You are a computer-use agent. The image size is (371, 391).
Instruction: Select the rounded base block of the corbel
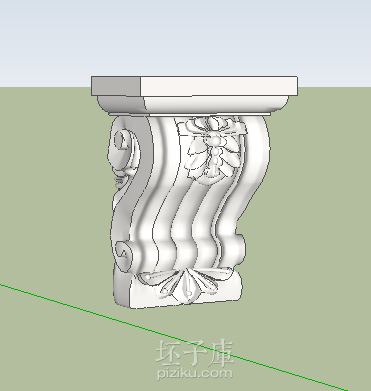point(178,288)
